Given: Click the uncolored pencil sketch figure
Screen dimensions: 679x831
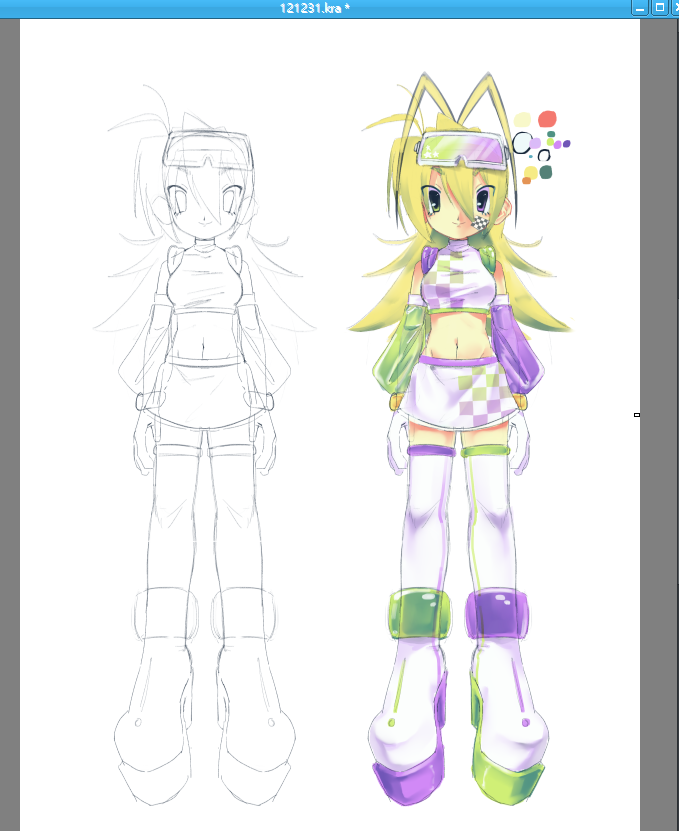Looking at the screenshot, I should point(204,445).
